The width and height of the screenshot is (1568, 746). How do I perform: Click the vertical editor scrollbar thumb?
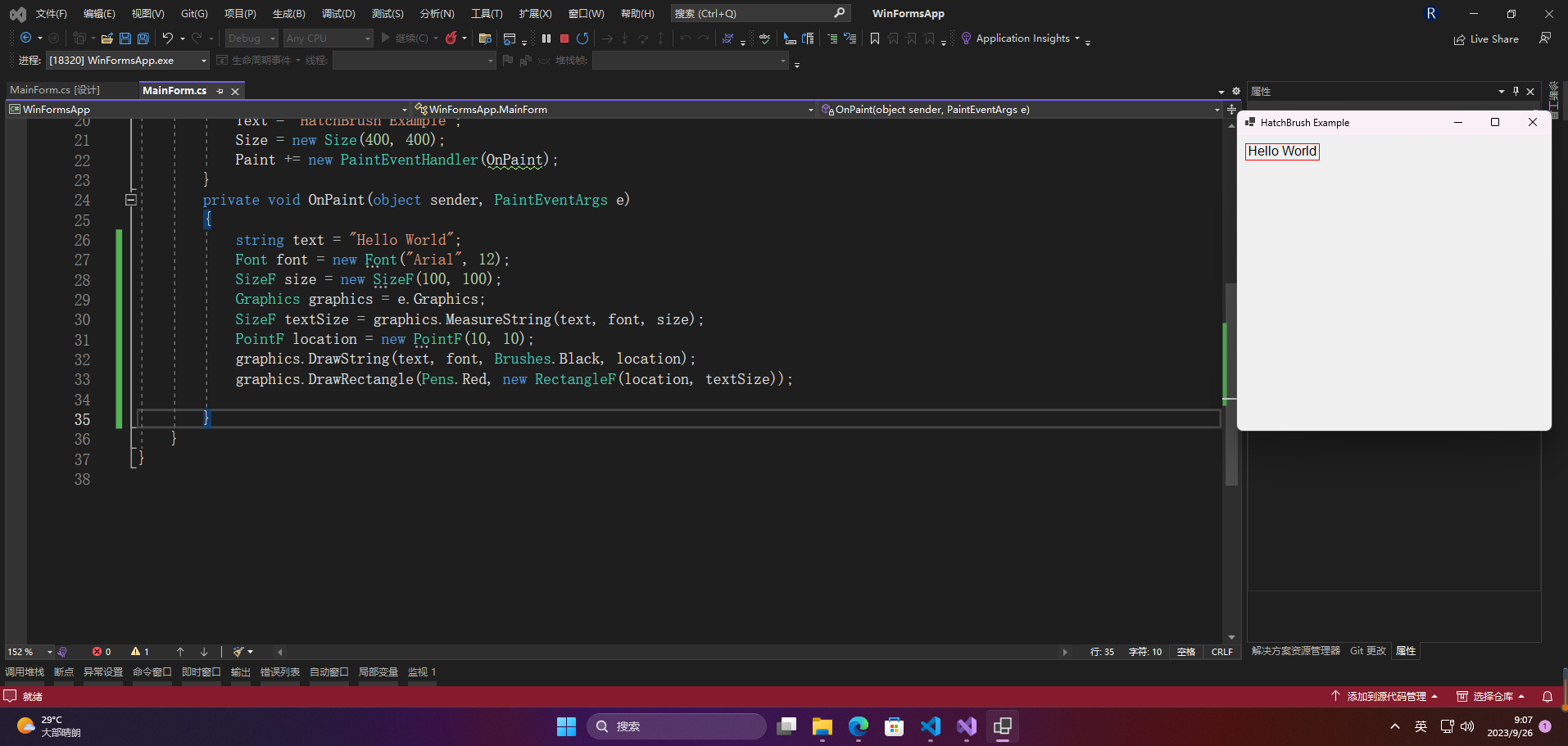[x=1230, y=383]
